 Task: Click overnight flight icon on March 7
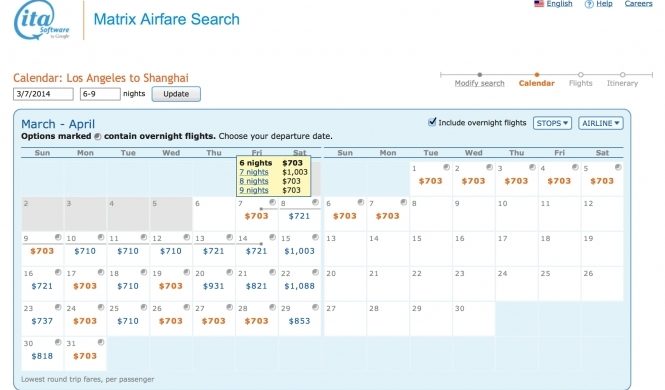(x=272, y=202)
